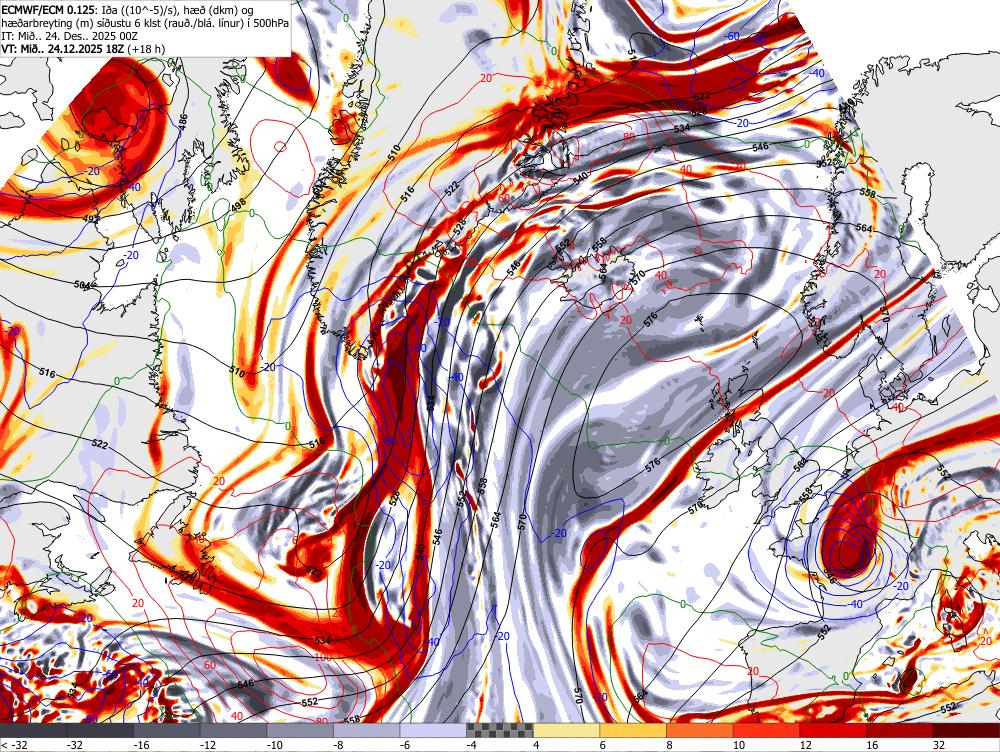Pick the checkered legend swatch between -4 and 4
Screen dimensions: 1000x752
[499, 730]
